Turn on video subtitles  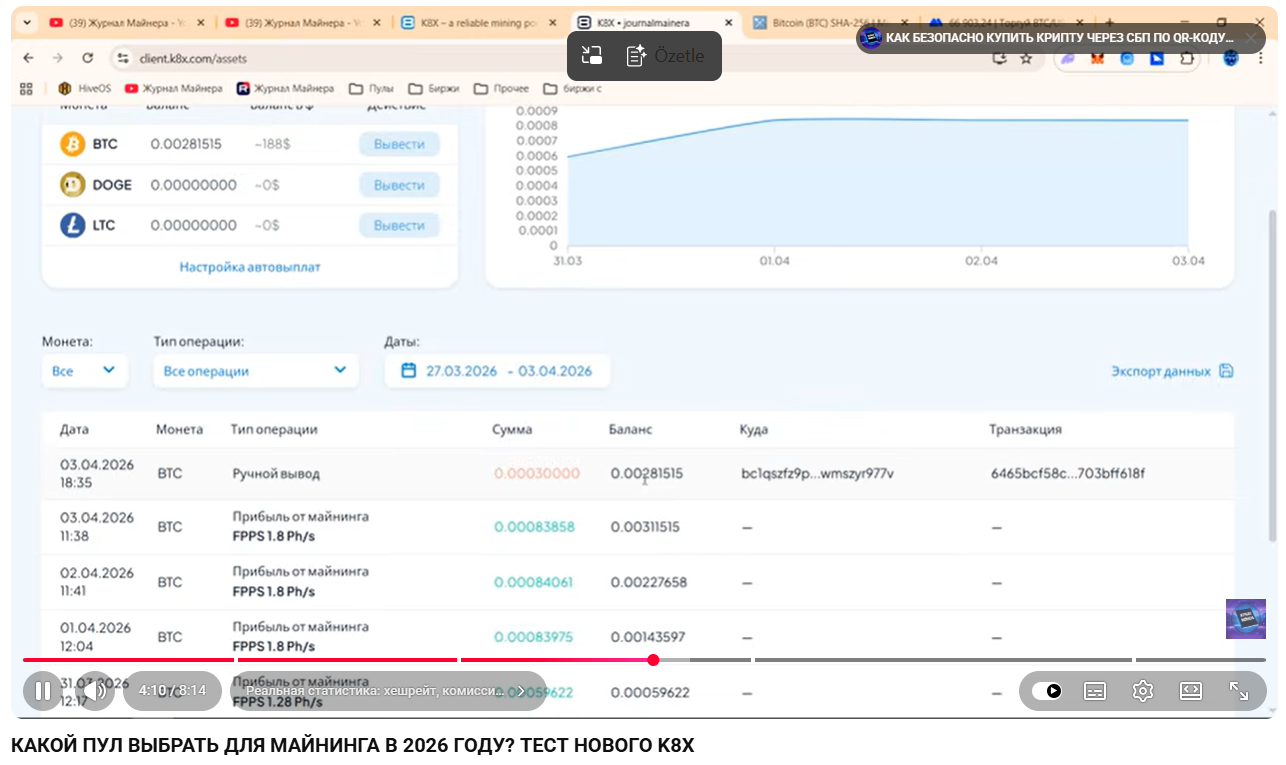click(1095, 691)
